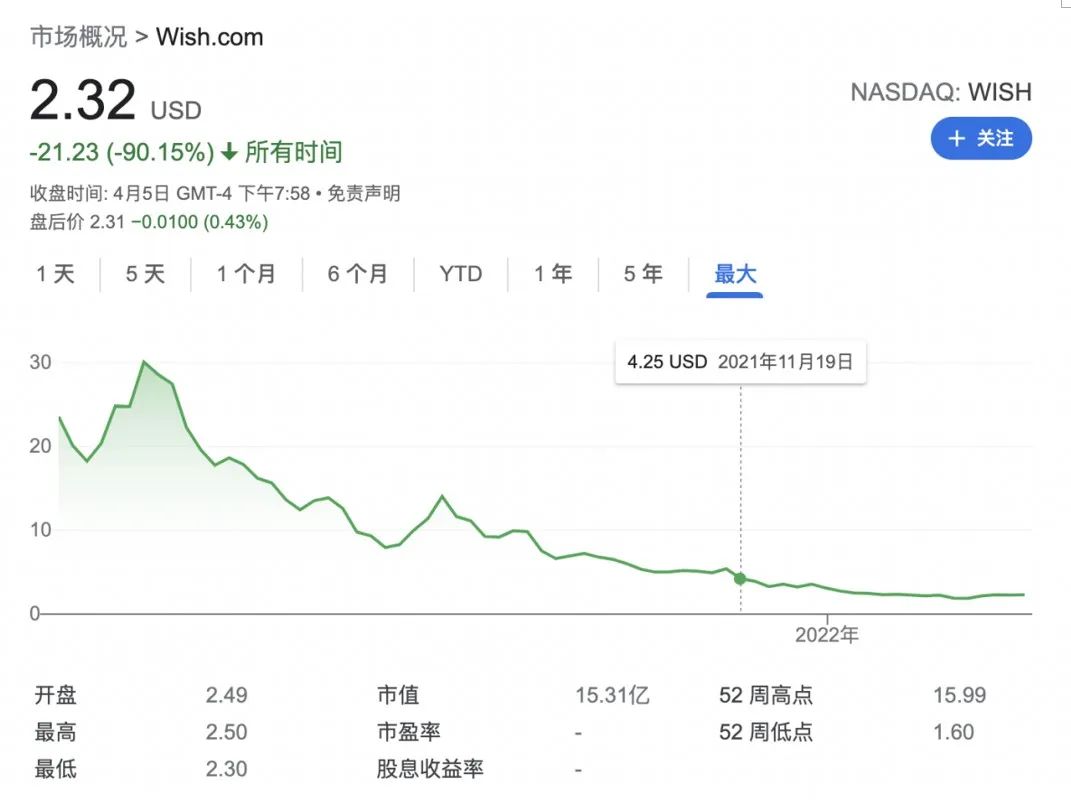
Task: Click the Wish.com breadcrumb title
Action: click(210, 38)
